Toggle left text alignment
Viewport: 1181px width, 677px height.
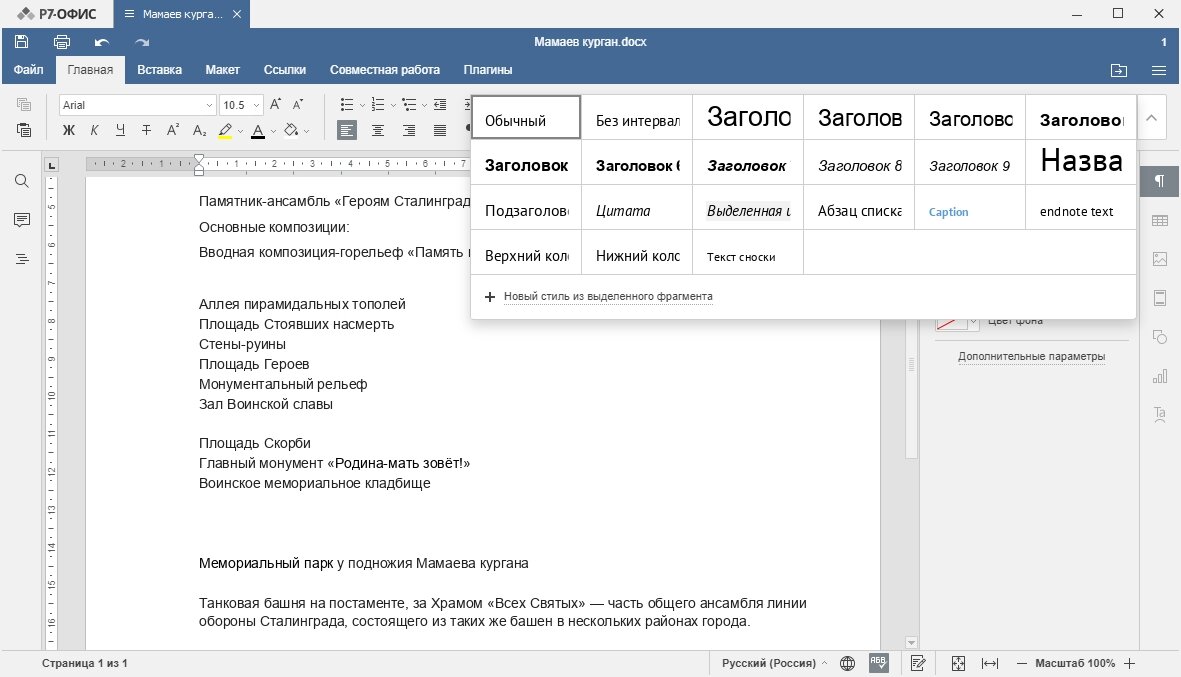tap(346, 130)
